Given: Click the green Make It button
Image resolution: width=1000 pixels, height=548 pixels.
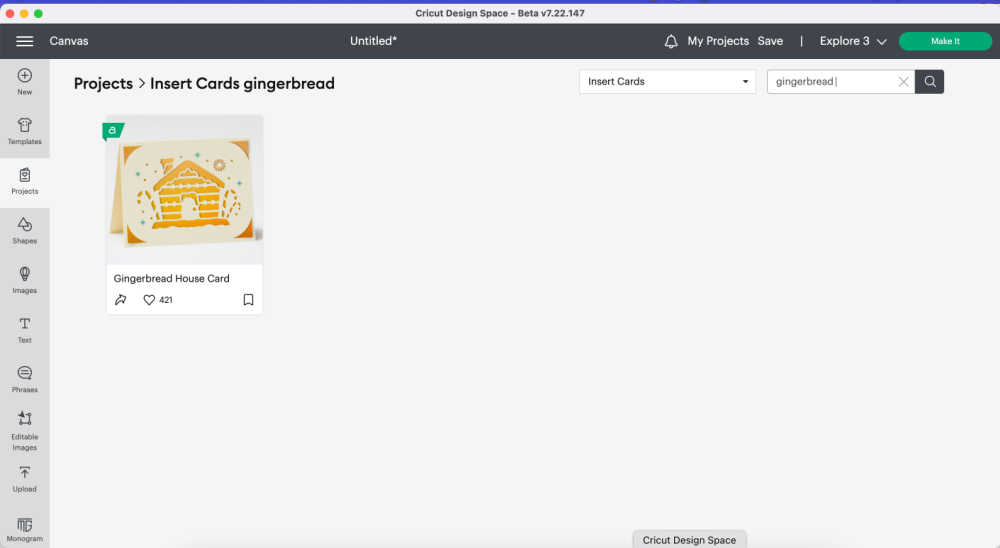Looking at the screenshot, I should pos(945,41).
